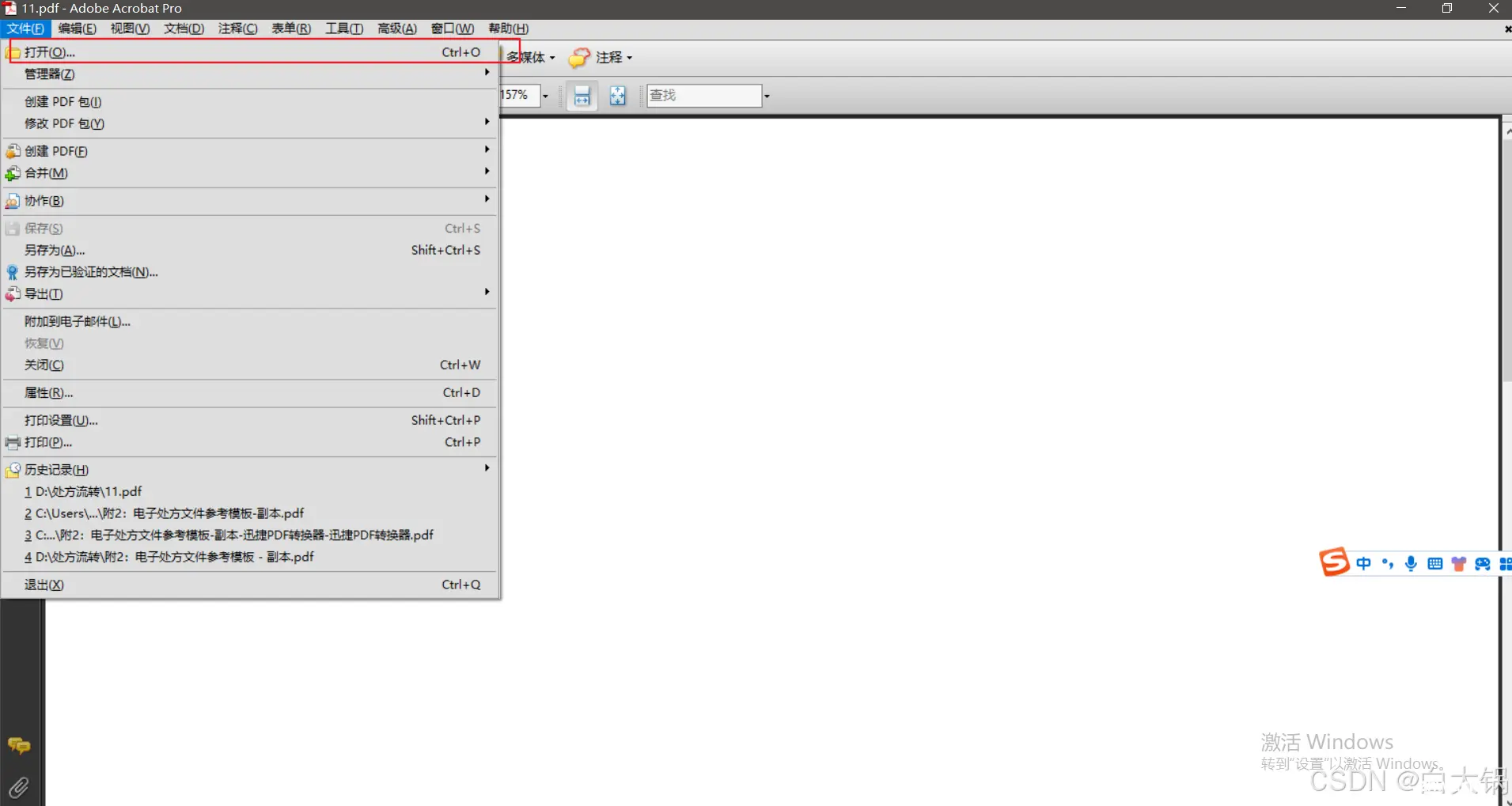
Task: Open the comment (注释) toolbar button
Action: tap(601, 57)
